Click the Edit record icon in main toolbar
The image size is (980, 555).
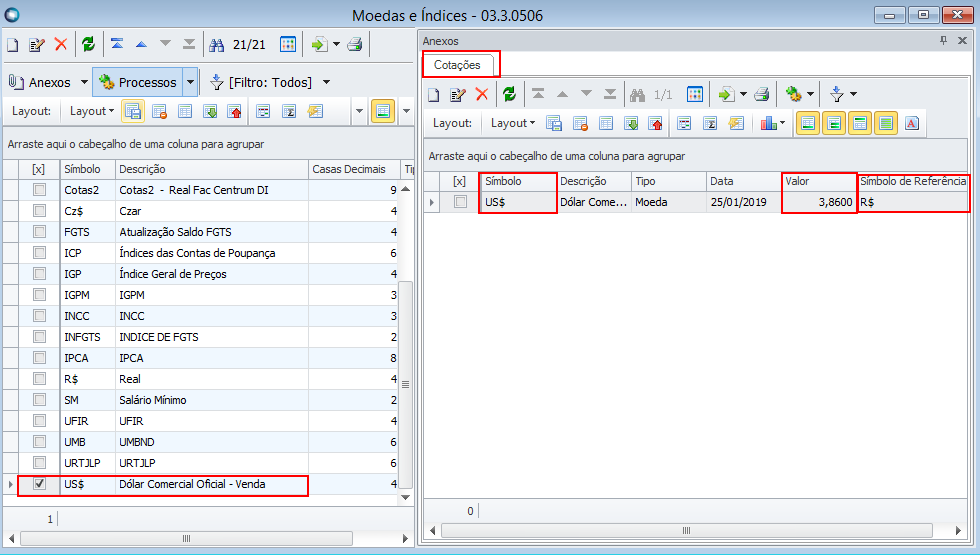(x=37, y=44)
